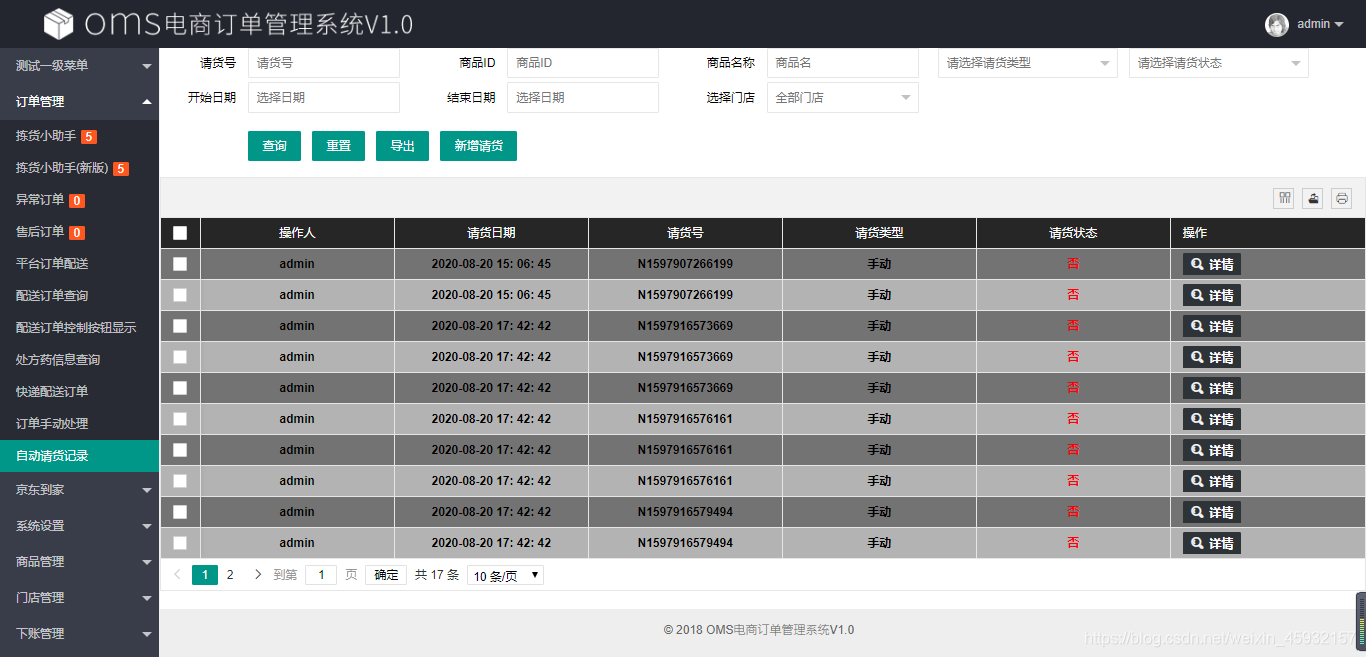Click the OMS box logo icon

pos(61,23)
